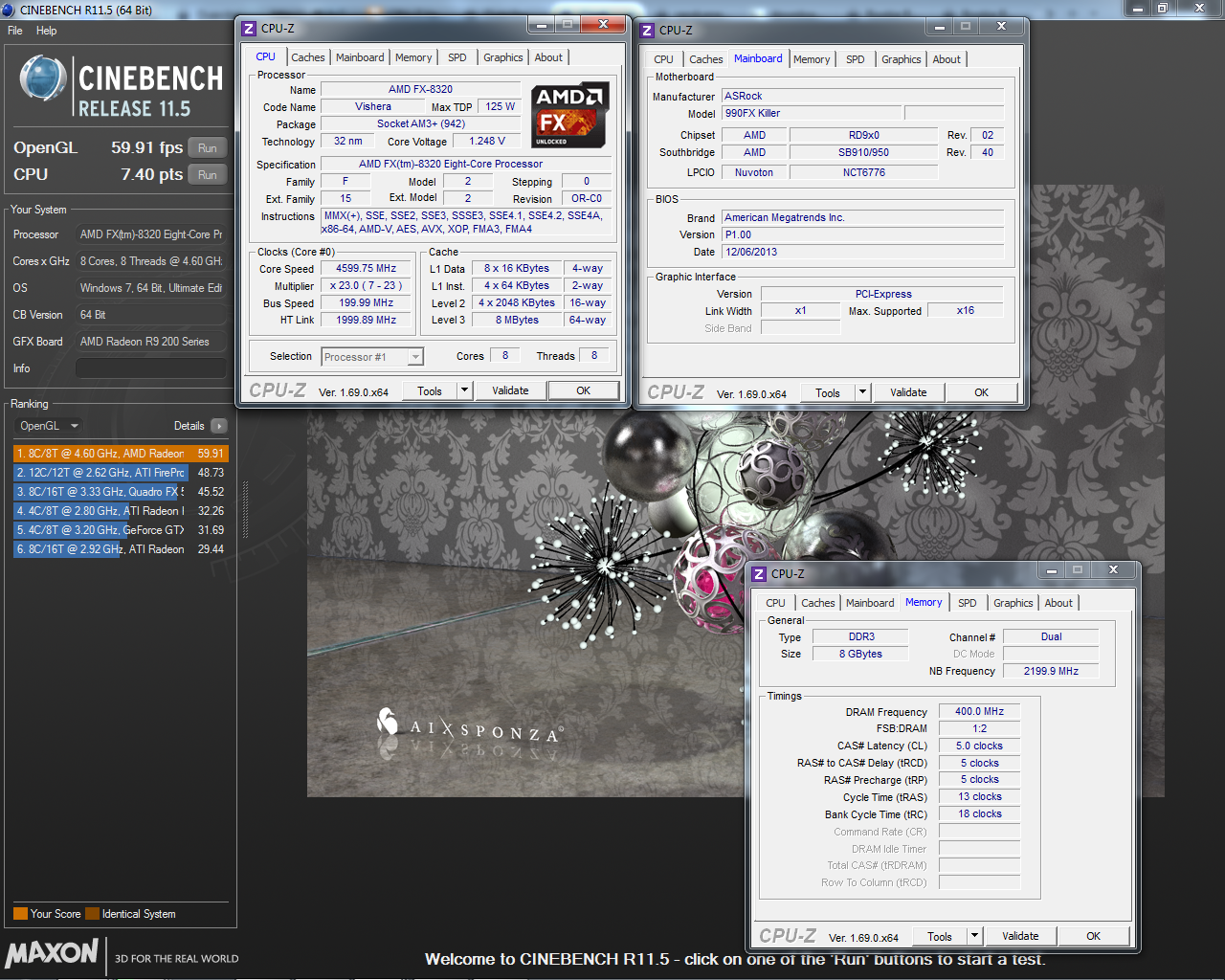
Task: Click the Cinebench title bar app icon
Action: point(9,10)
